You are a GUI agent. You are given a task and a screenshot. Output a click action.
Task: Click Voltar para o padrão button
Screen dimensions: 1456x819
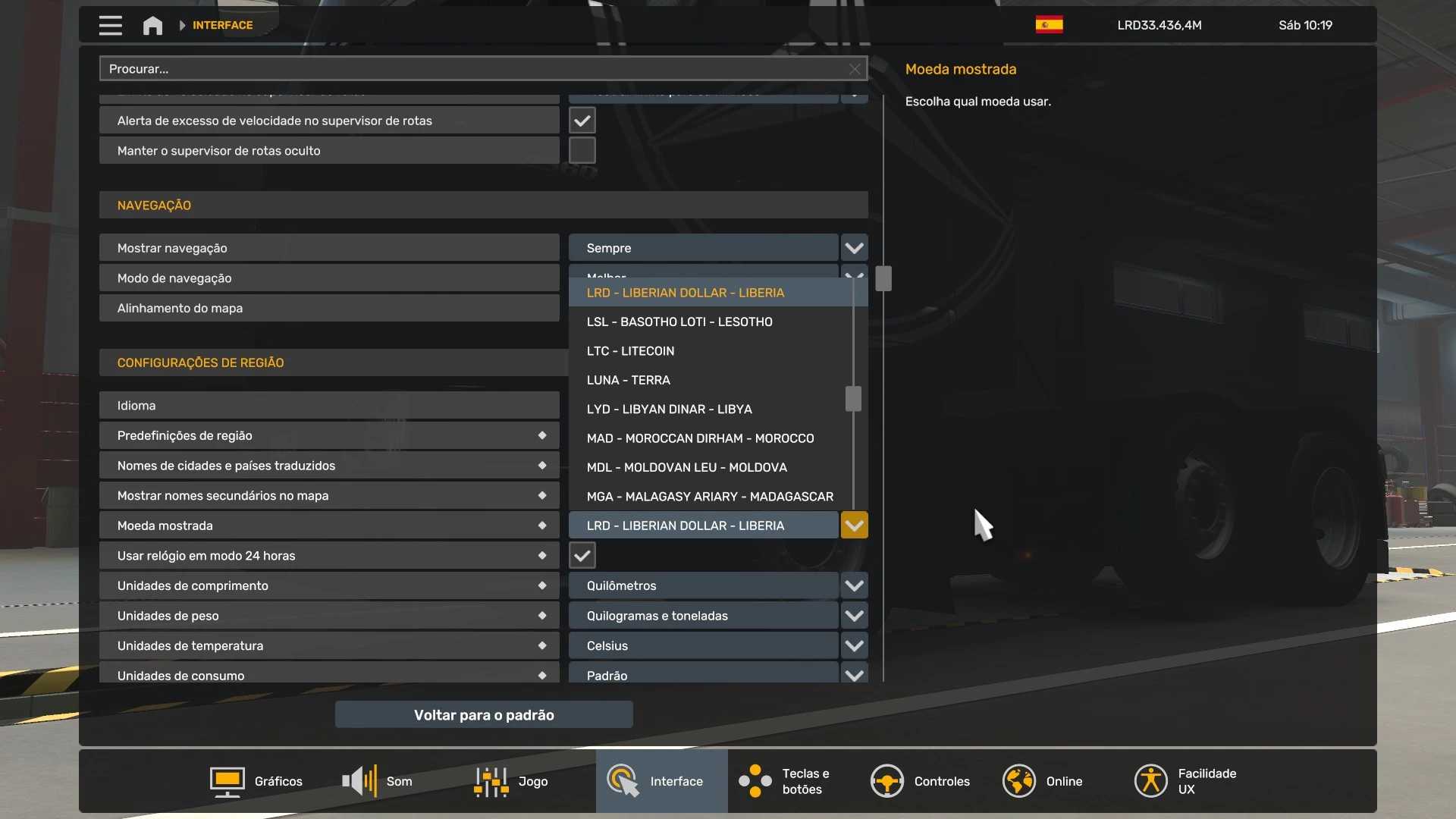click(484, 715)
